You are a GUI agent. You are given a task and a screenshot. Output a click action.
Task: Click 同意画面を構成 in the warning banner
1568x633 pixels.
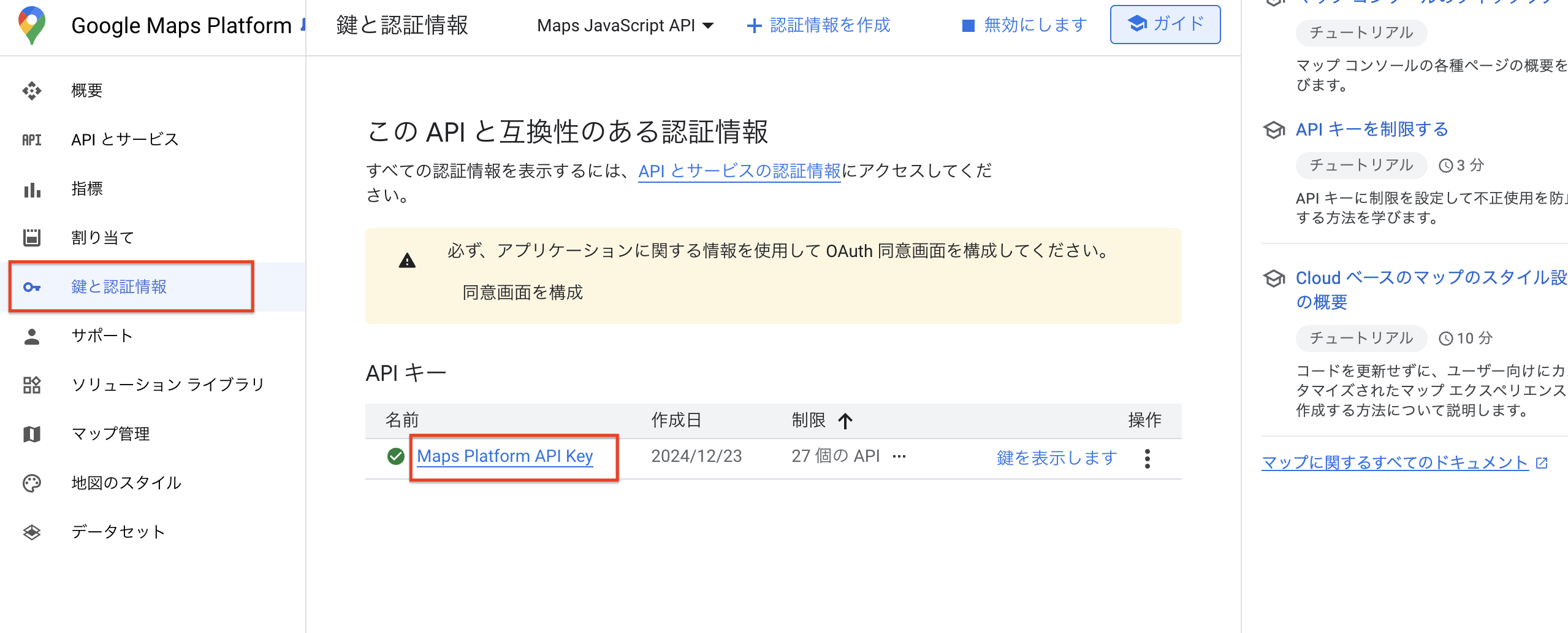click(x=522, y=293)
